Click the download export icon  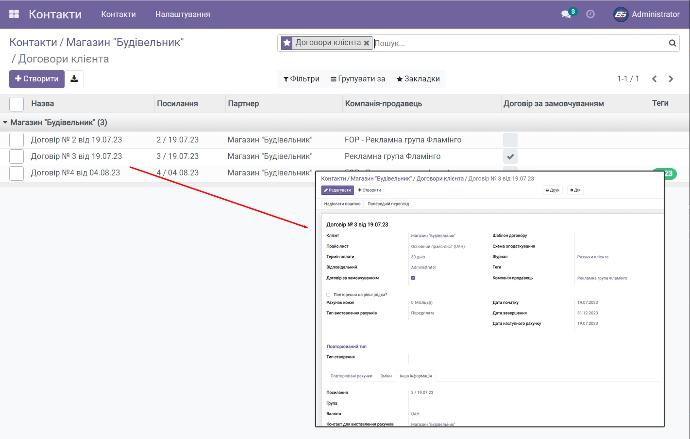[75, 79]
